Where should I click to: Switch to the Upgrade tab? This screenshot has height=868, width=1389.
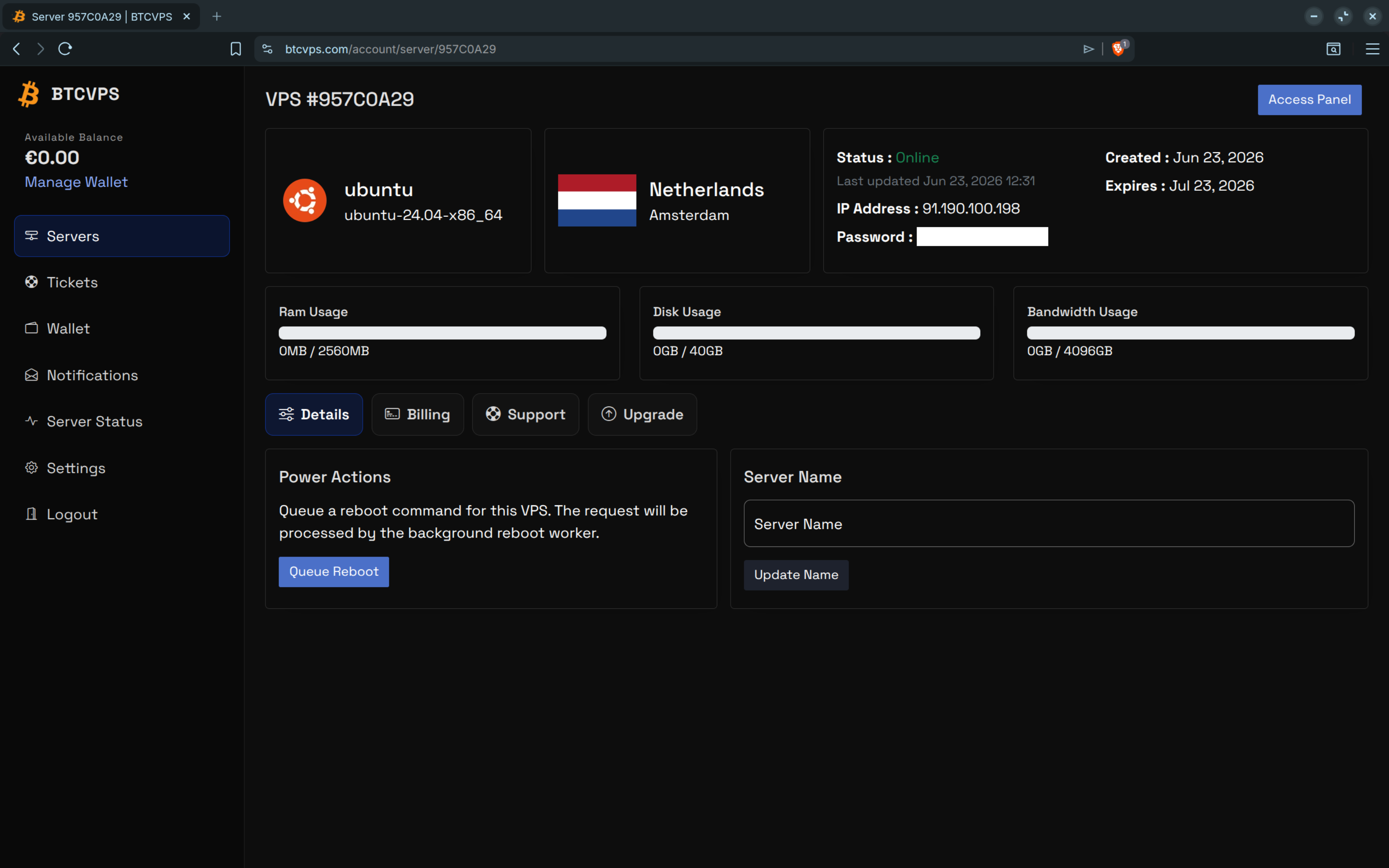click(x=642, y=414)
